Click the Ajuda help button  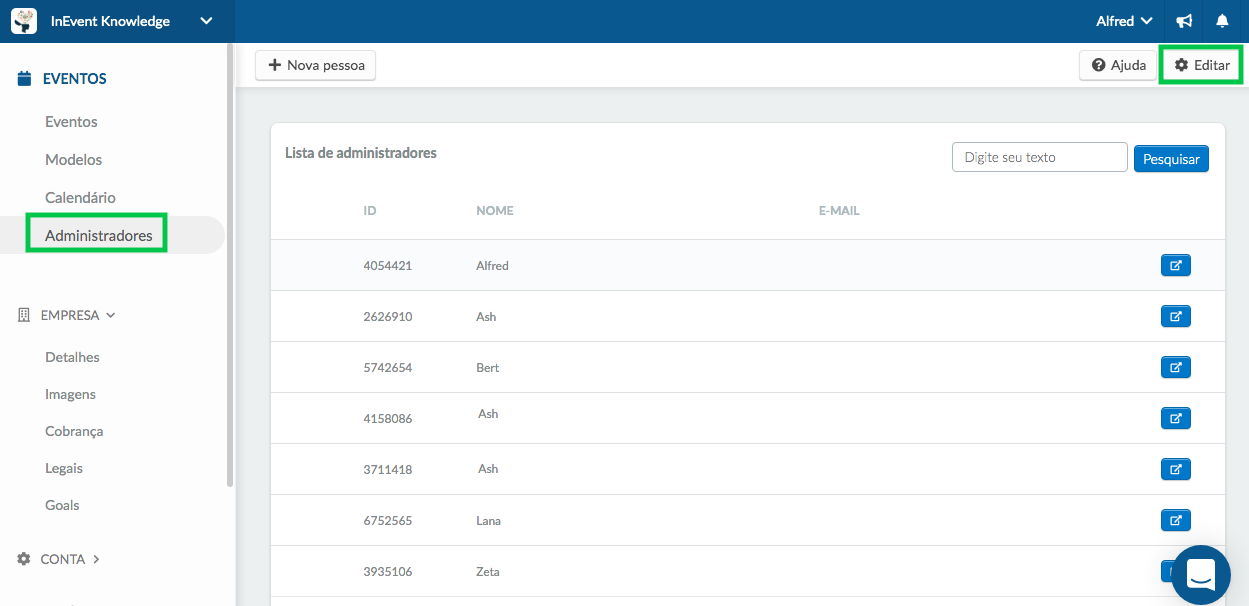tap(1118, 65)
